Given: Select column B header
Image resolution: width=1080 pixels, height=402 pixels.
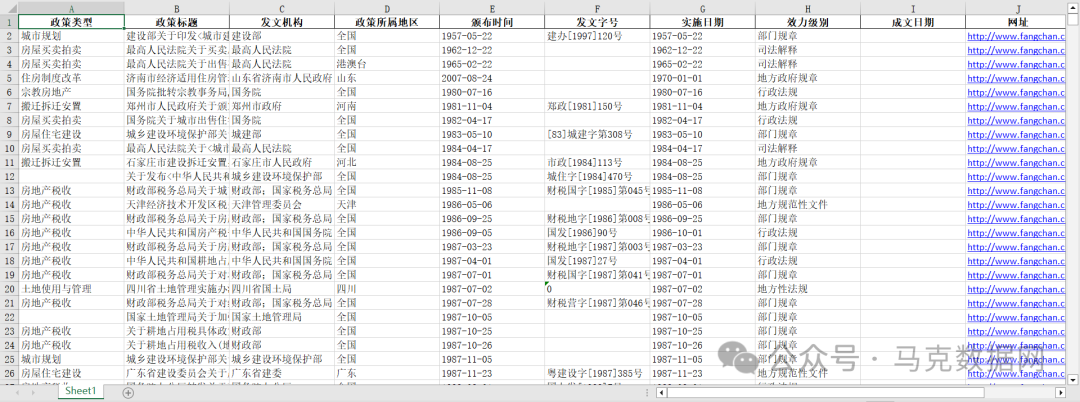Looking at the screenshot, I should (177, 8).
